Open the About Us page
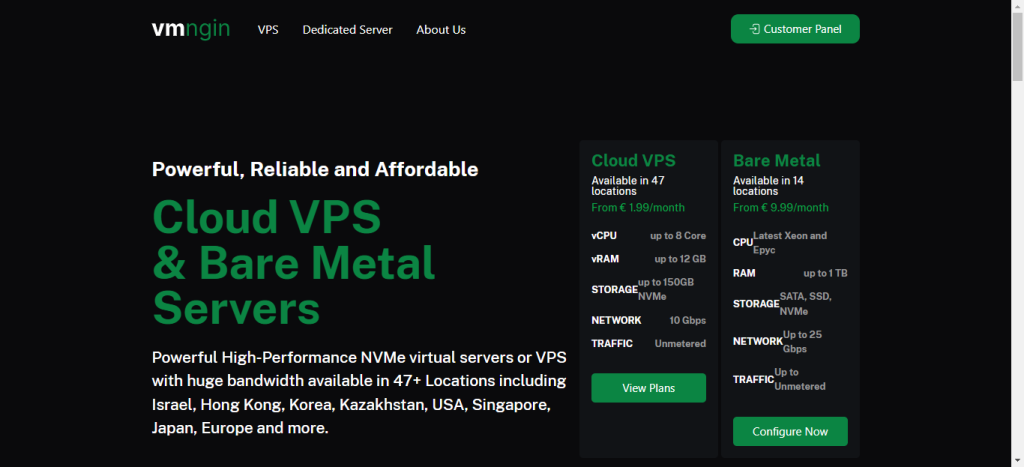1024x467 pixels. (441, 30)
